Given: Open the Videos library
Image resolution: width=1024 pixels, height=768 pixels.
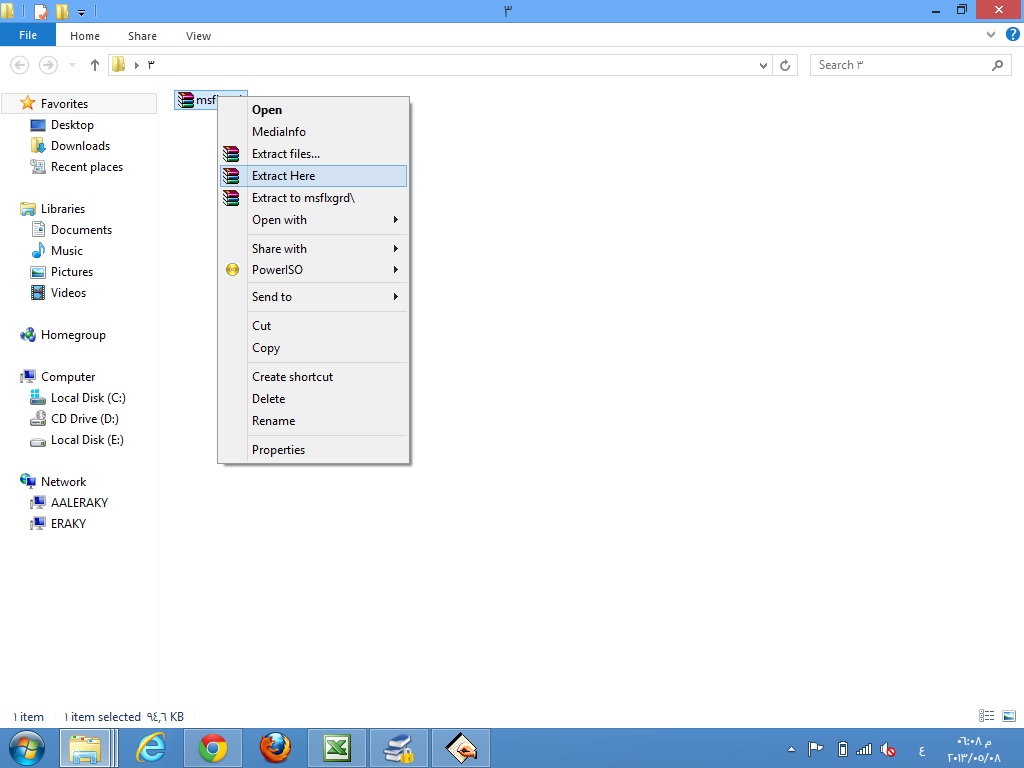Looking at the screenshot, I should point(68,293).
